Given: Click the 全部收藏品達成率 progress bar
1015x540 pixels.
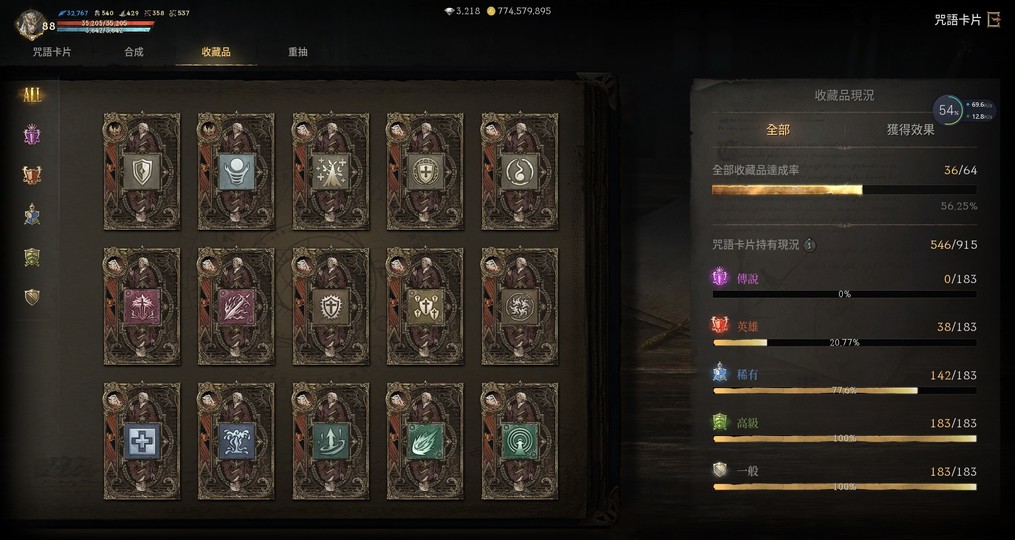Looking at the screenshot, I should coord(844,190).
